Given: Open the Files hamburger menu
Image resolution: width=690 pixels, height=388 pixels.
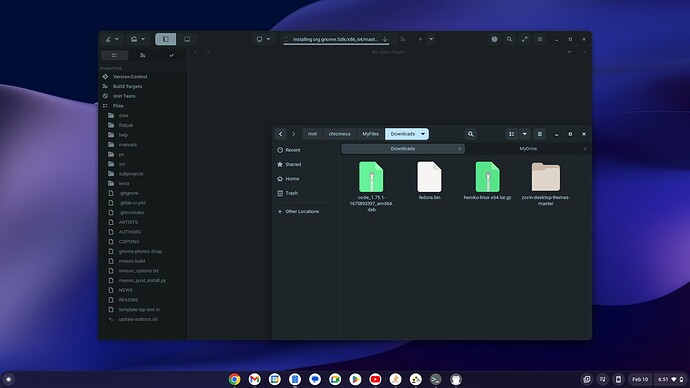Looking at the screenshot, I should (x=540, y=134).
